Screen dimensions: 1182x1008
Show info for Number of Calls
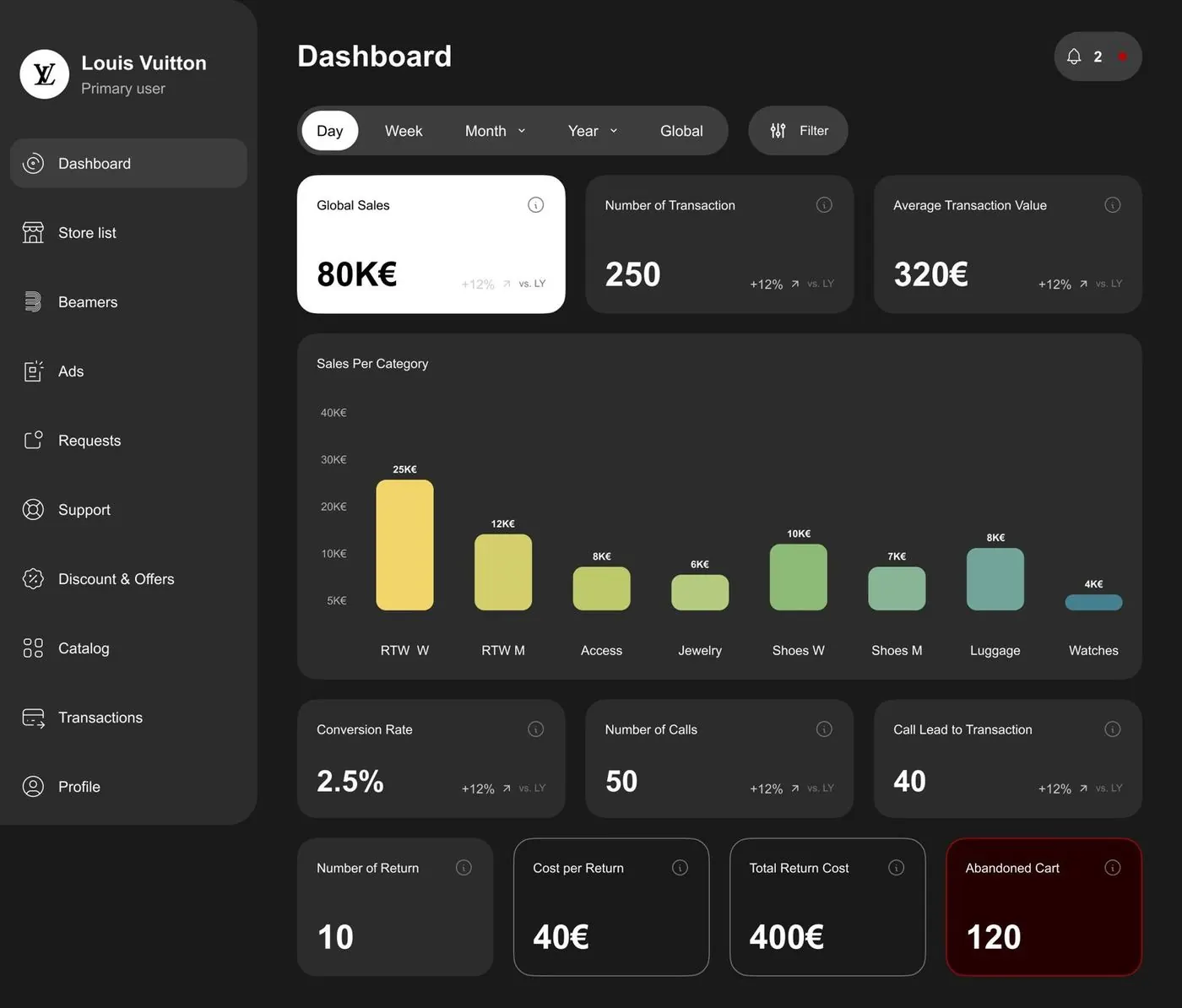(824, 729)
